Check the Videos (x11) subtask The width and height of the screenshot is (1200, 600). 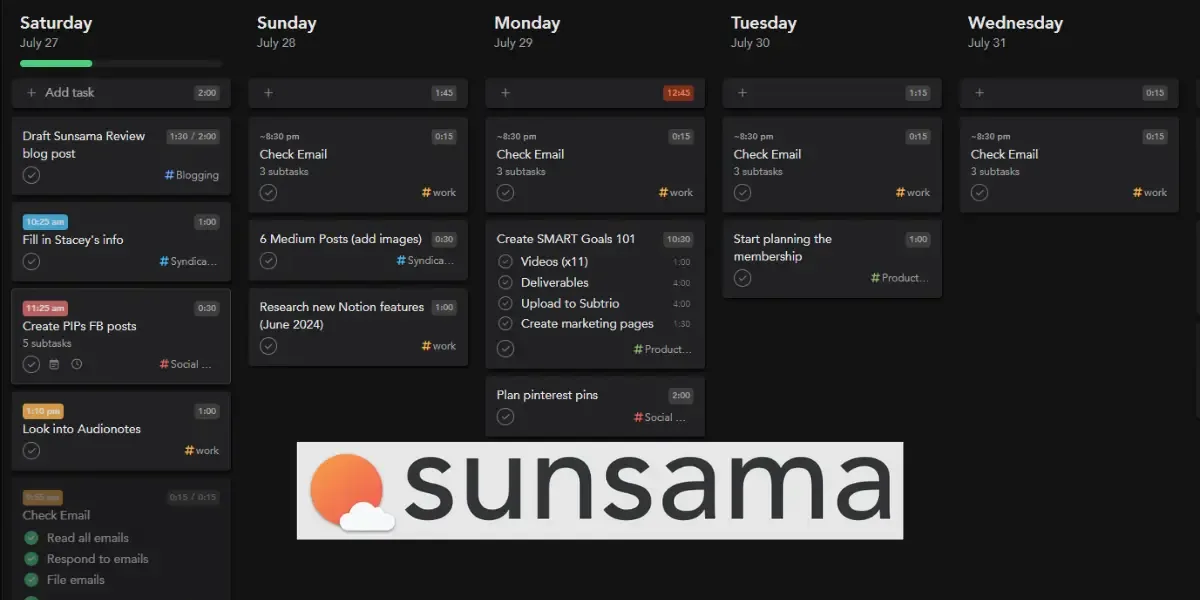click(x=505, y=262)
